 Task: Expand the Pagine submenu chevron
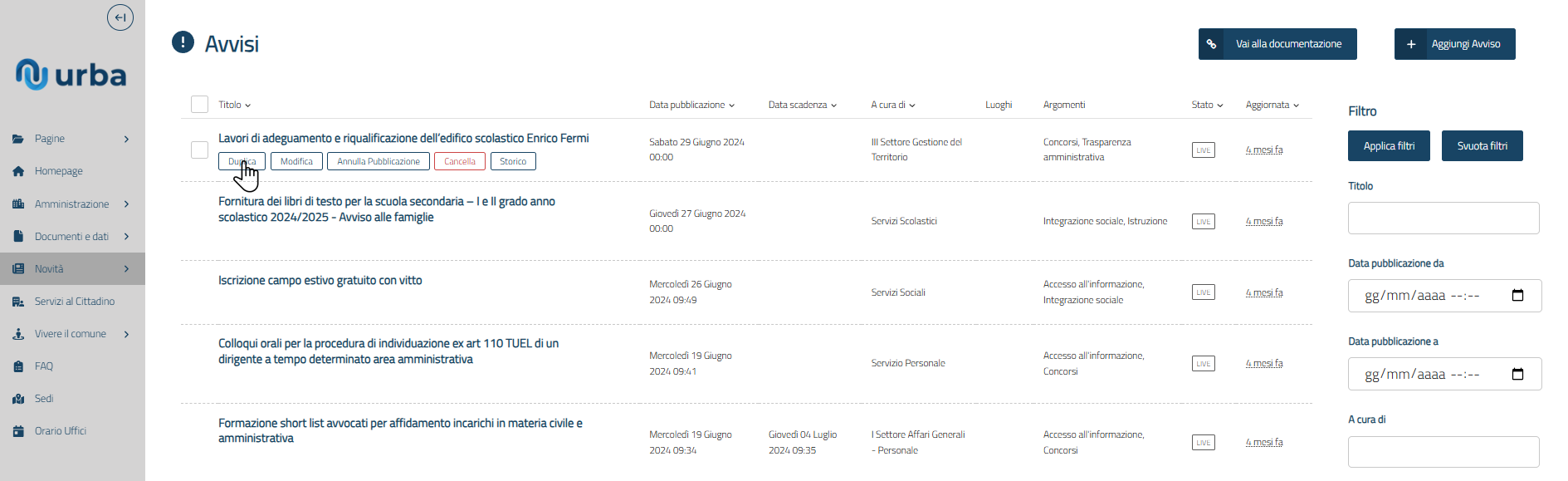coord(126,139)
